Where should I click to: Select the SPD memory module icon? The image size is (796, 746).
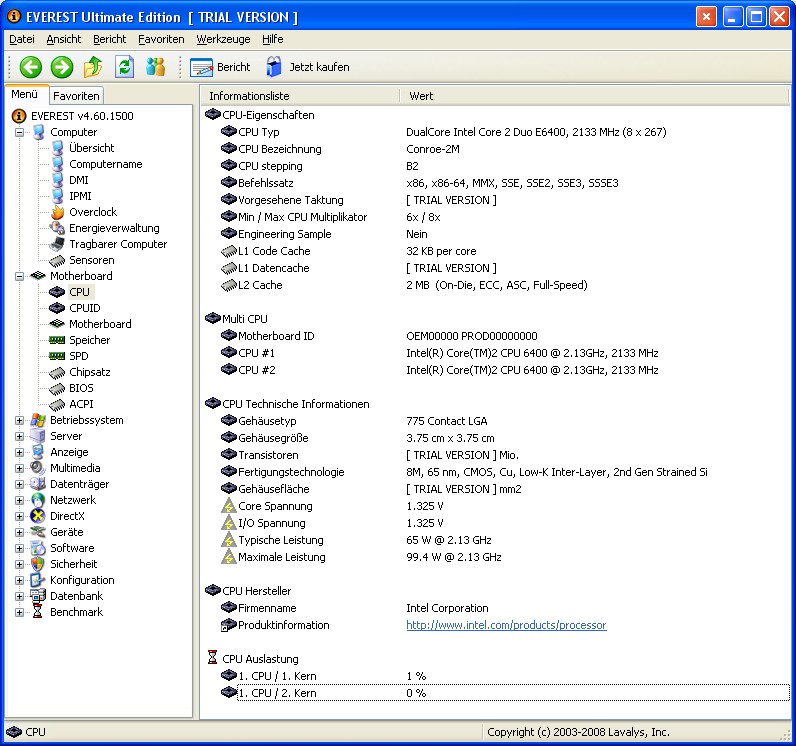[57, 356]
